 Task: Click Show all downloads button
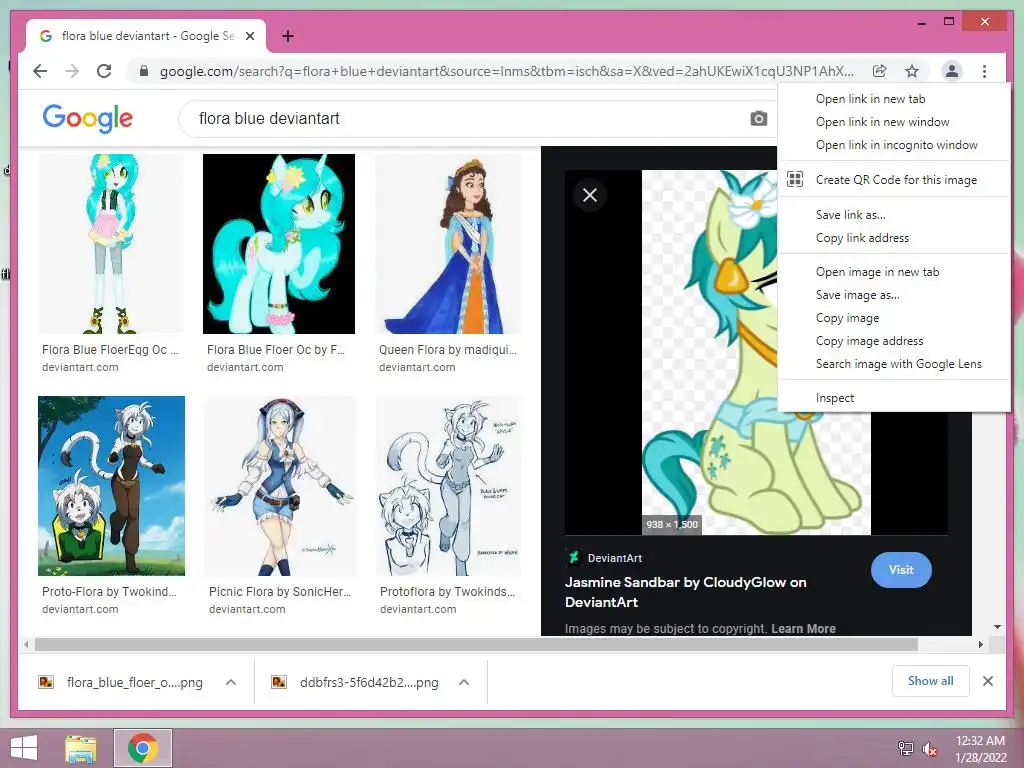point(931,681)
